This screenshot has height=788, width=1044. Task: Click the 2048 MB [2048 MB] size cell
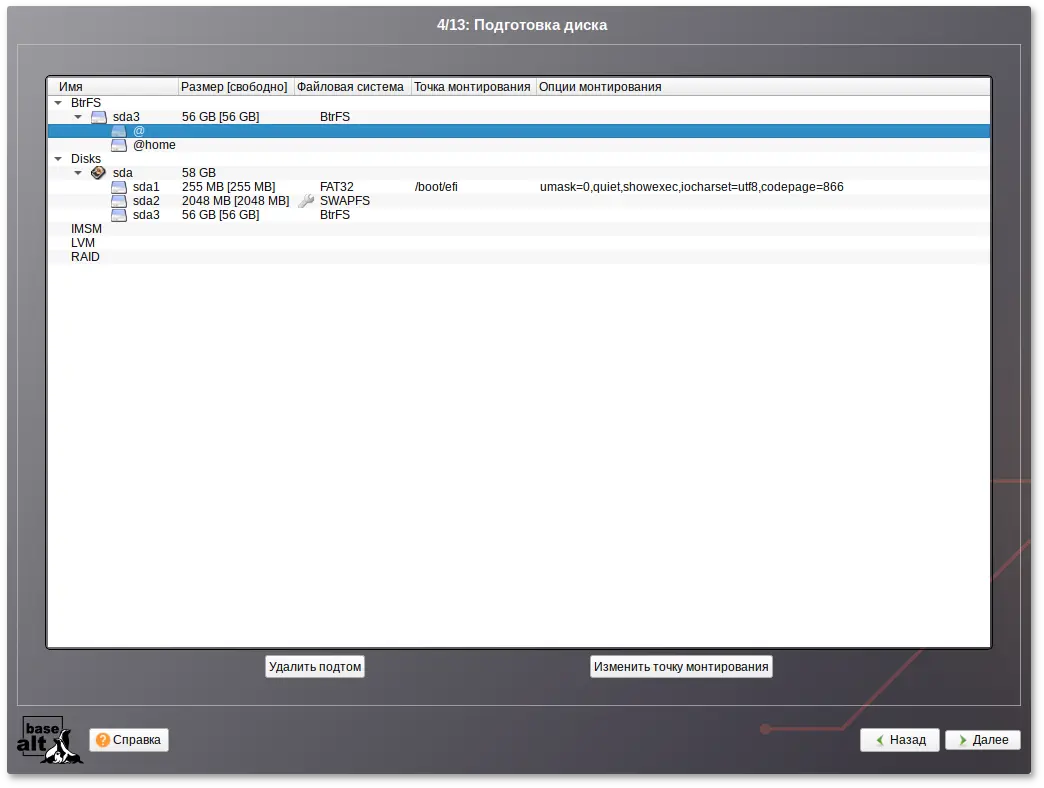tap(236, 201)
